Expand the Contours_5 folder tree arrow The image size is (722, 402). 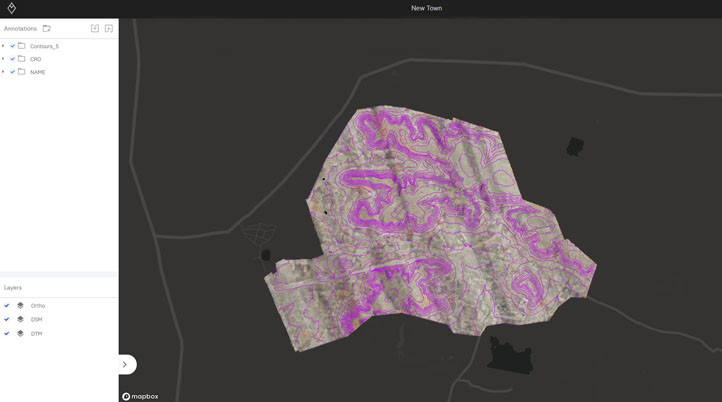(x=4, y=46)
